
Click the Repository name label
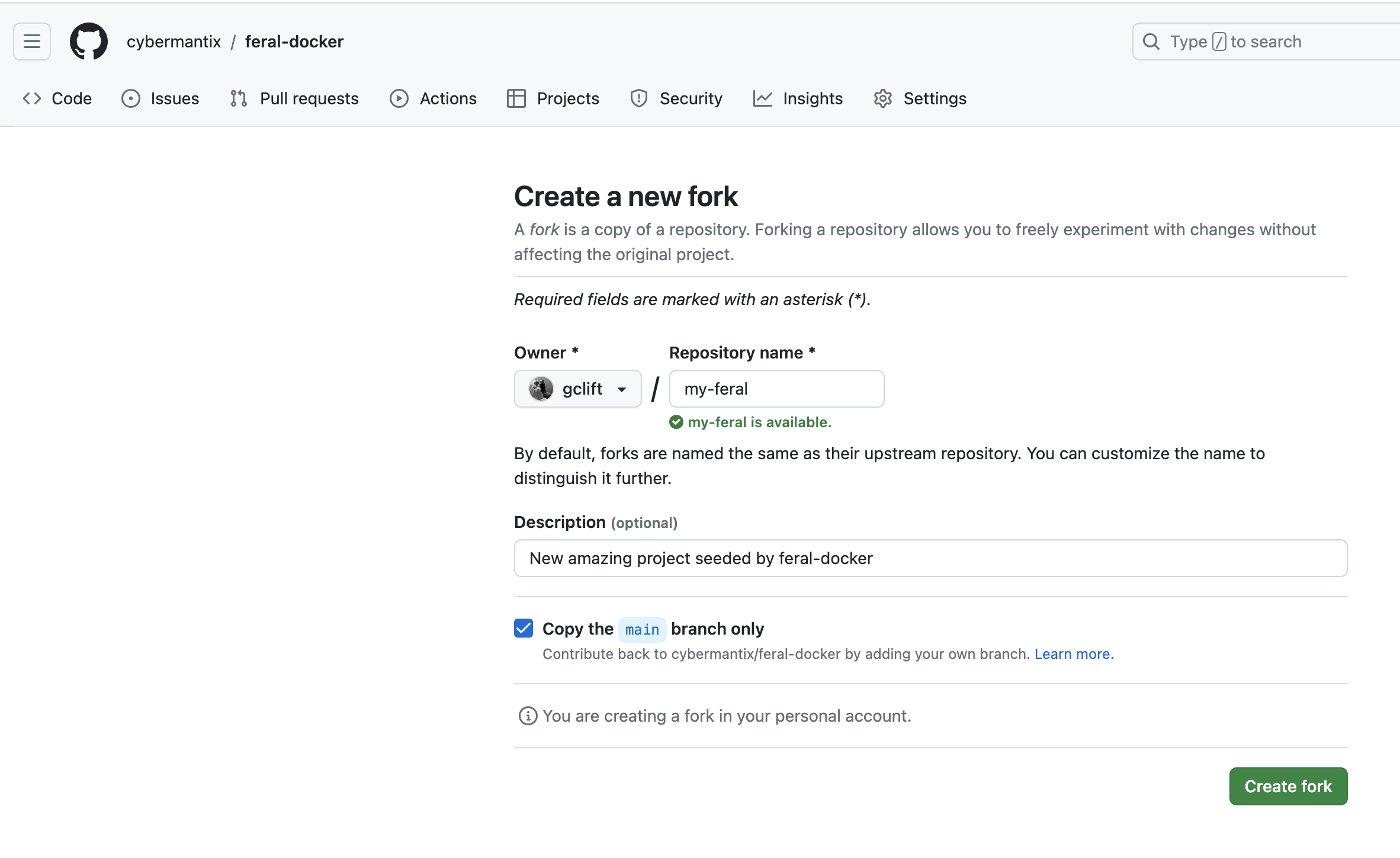click(742, 353)
